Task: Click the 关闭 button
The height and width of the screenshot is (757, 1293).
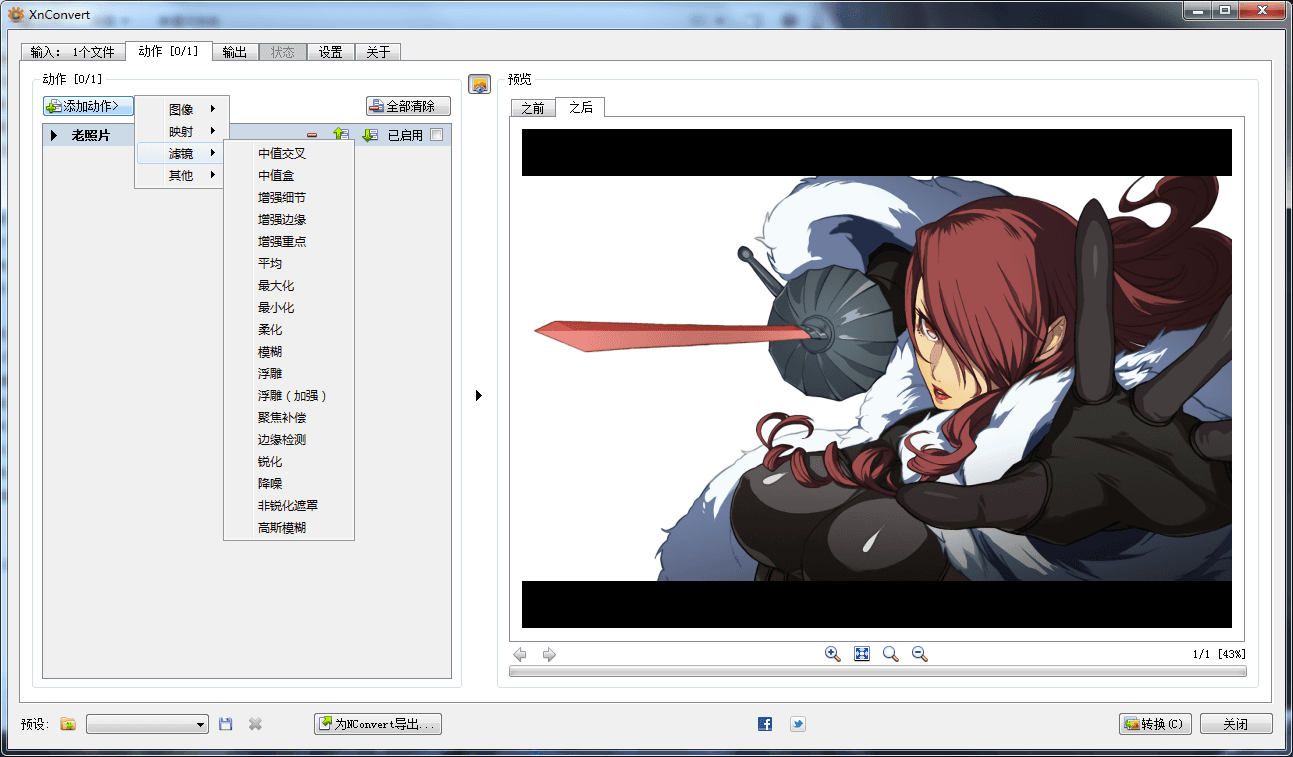Action: (1236, 724)
